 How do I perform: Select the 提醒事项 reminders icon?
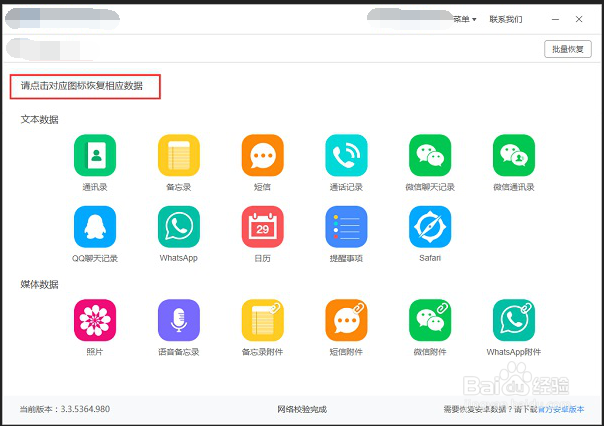click(x=346, y=226)
